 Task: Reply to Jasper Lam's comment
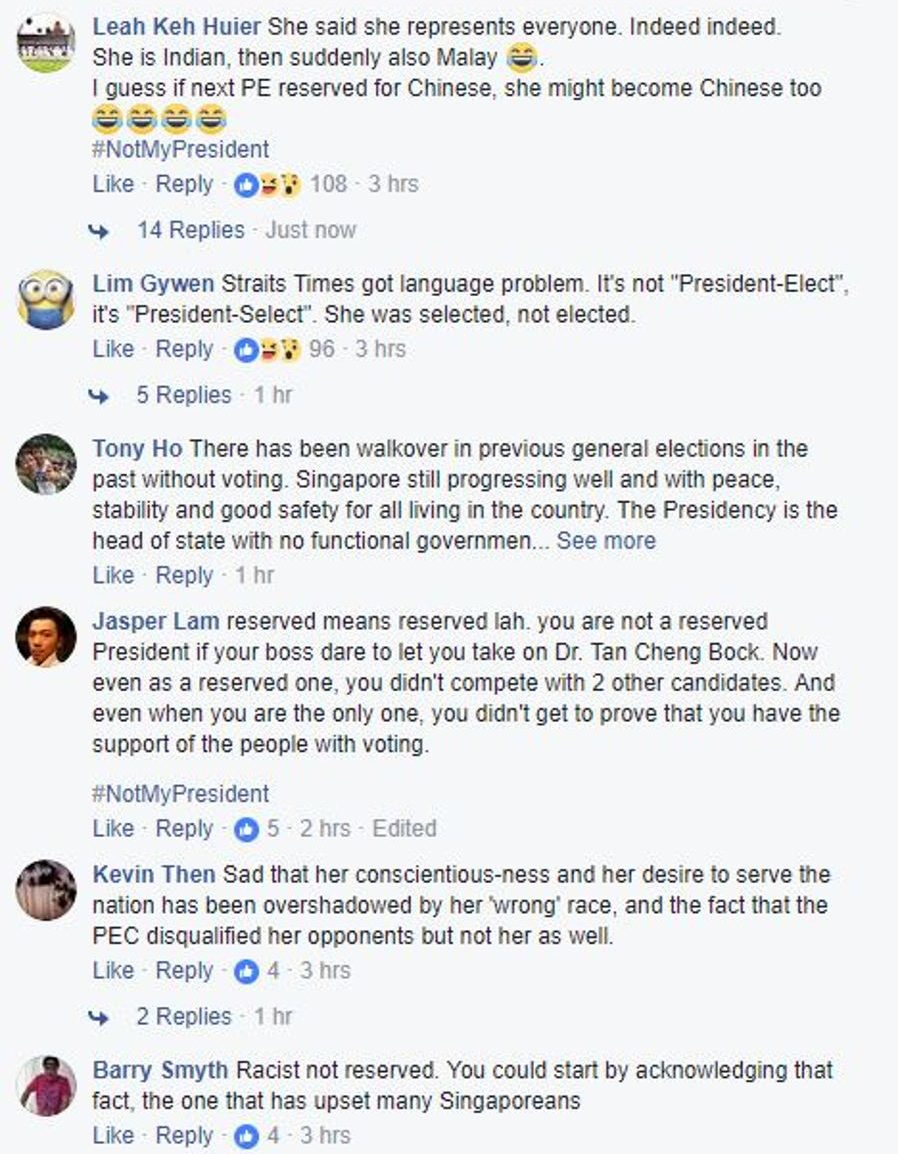(x=184, y=829)
